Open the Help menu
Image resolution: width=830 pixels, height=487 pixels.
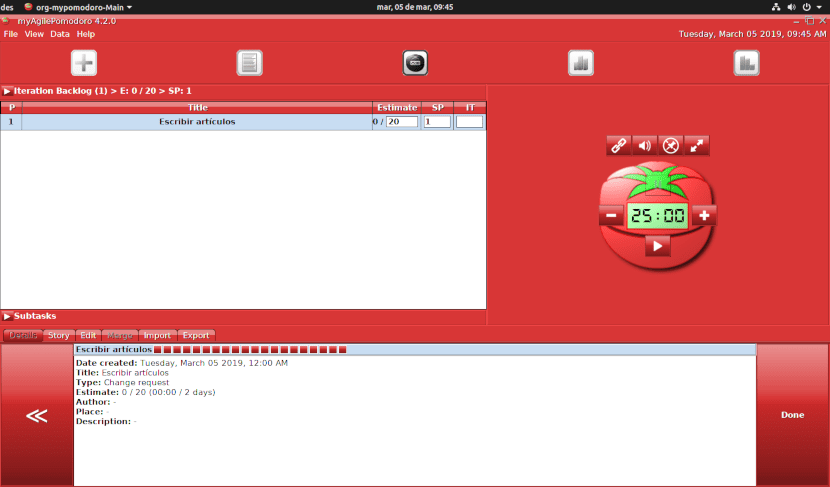[86, 34]
